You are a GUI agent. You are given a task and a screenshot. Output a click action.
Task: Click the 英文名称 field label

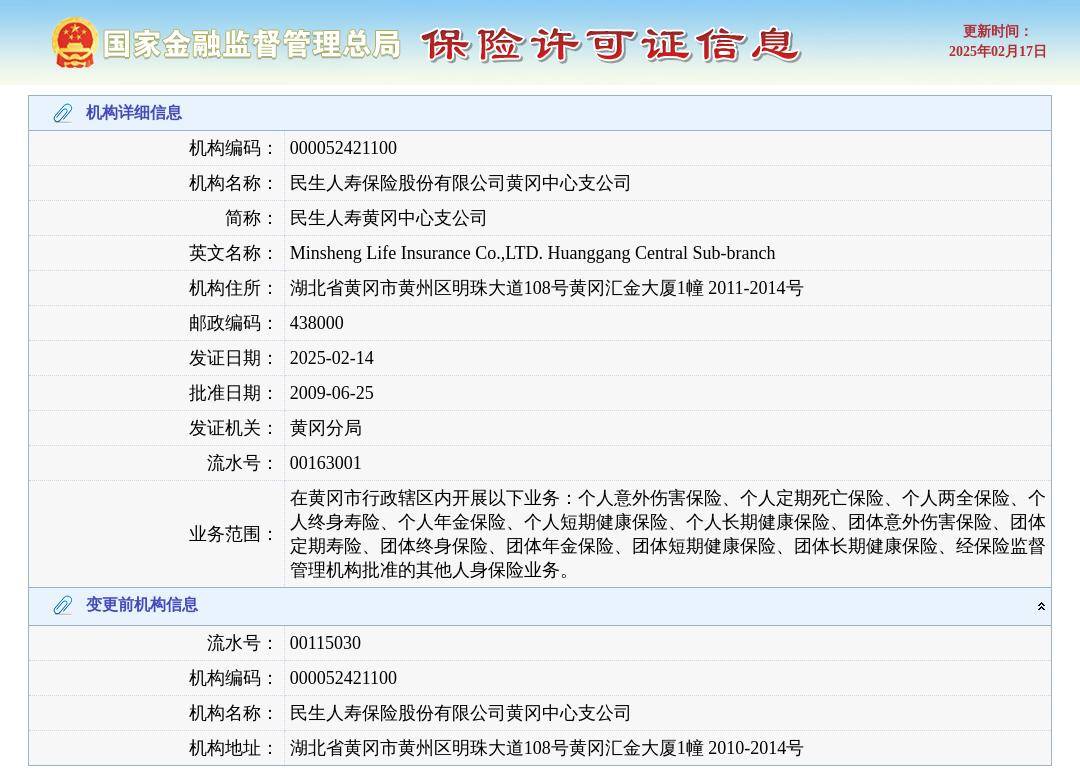pyautogui.click(x=231, y=253)
